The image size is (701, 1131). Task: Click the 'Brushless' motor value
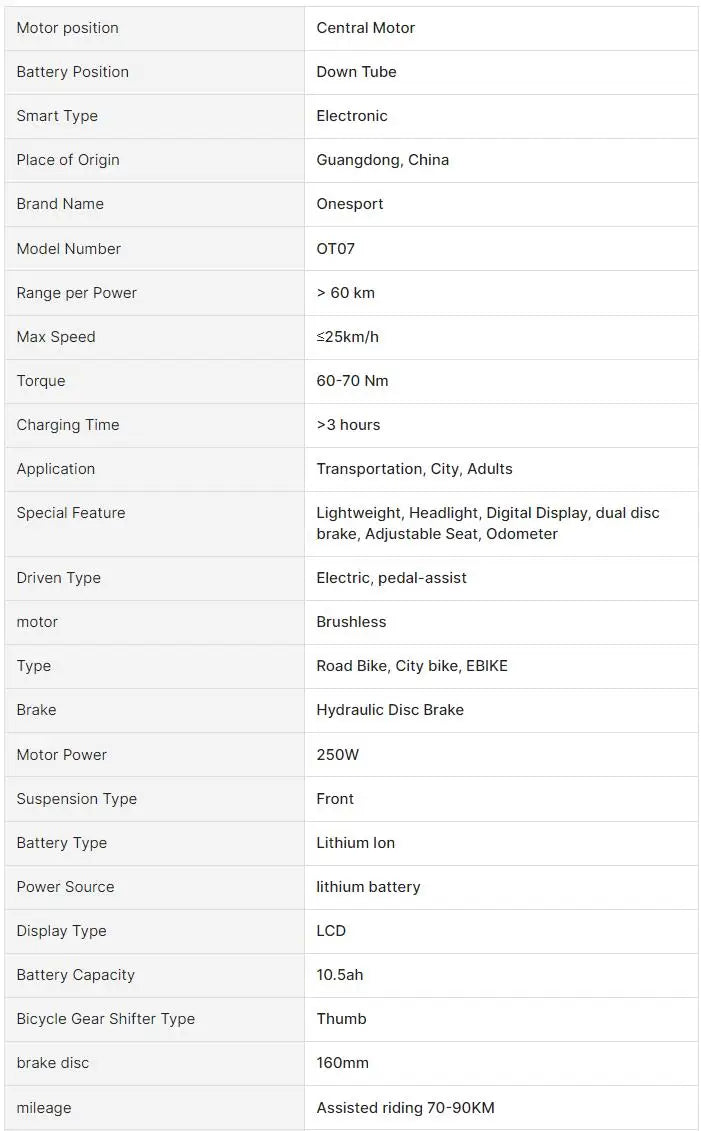[351, 622]
